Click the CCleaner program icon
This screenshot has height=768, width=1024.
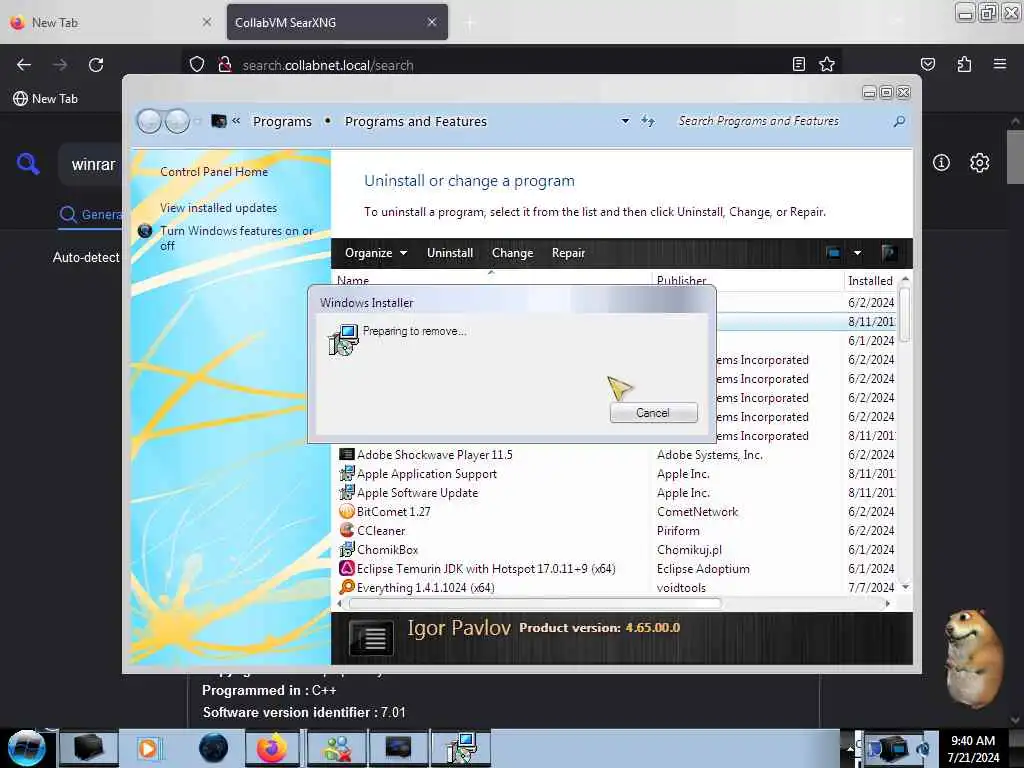point(347,530)
